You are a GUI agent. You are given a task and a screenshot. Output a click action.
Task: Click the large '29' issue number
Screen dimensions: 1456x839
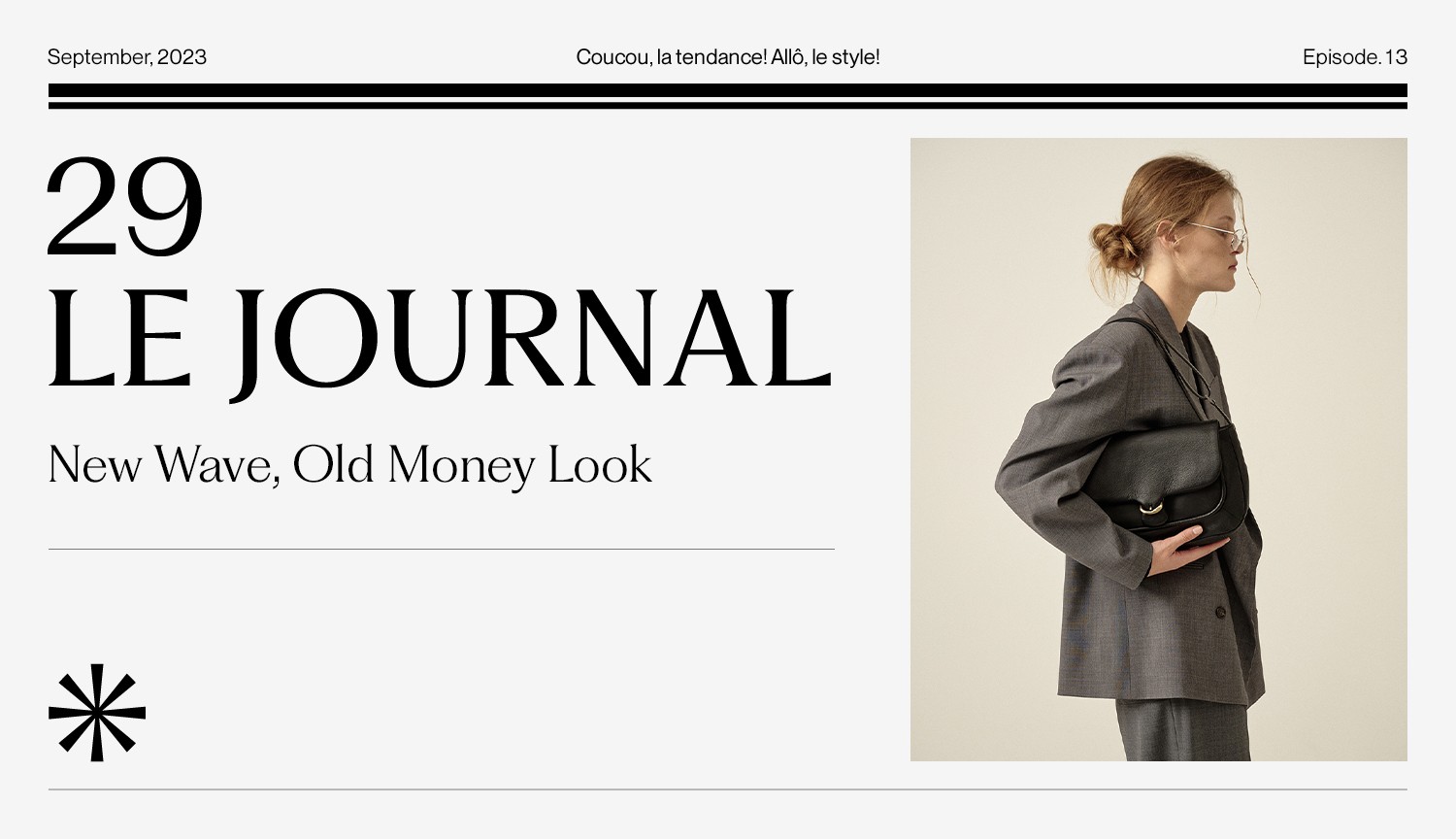point(125,207)
